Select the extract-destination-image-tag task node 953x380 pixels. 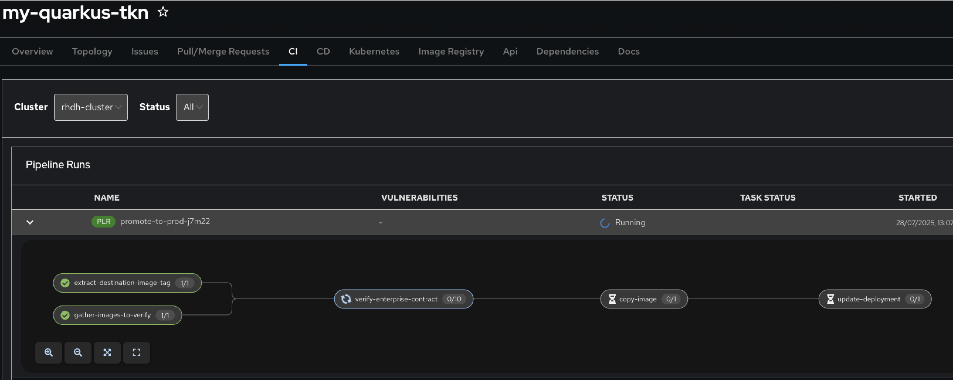[x=127, y=283]
